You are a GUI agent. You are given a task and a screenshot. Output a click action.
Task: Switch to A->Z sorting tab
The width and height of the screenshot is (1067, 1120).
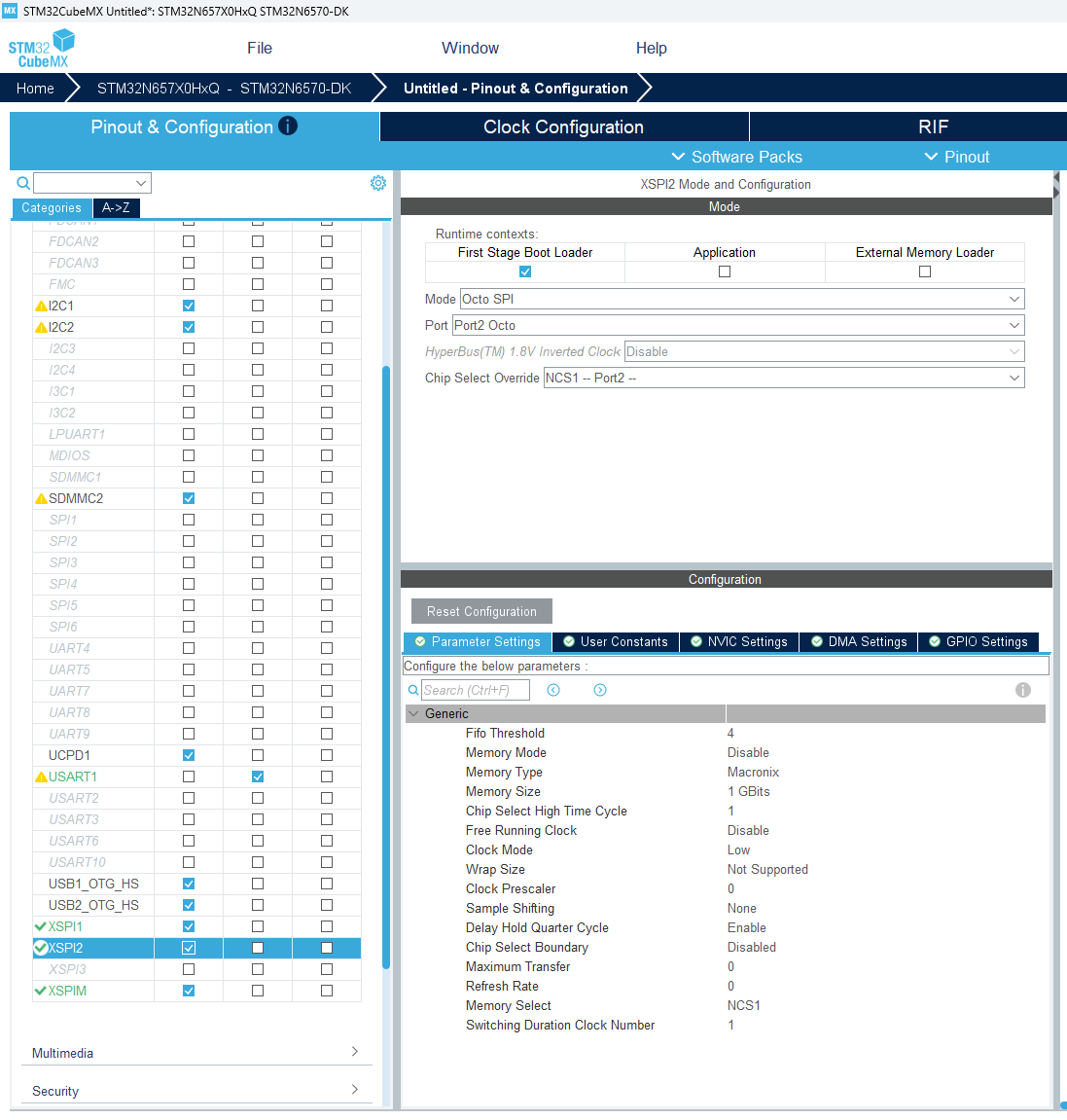point(116,208)
